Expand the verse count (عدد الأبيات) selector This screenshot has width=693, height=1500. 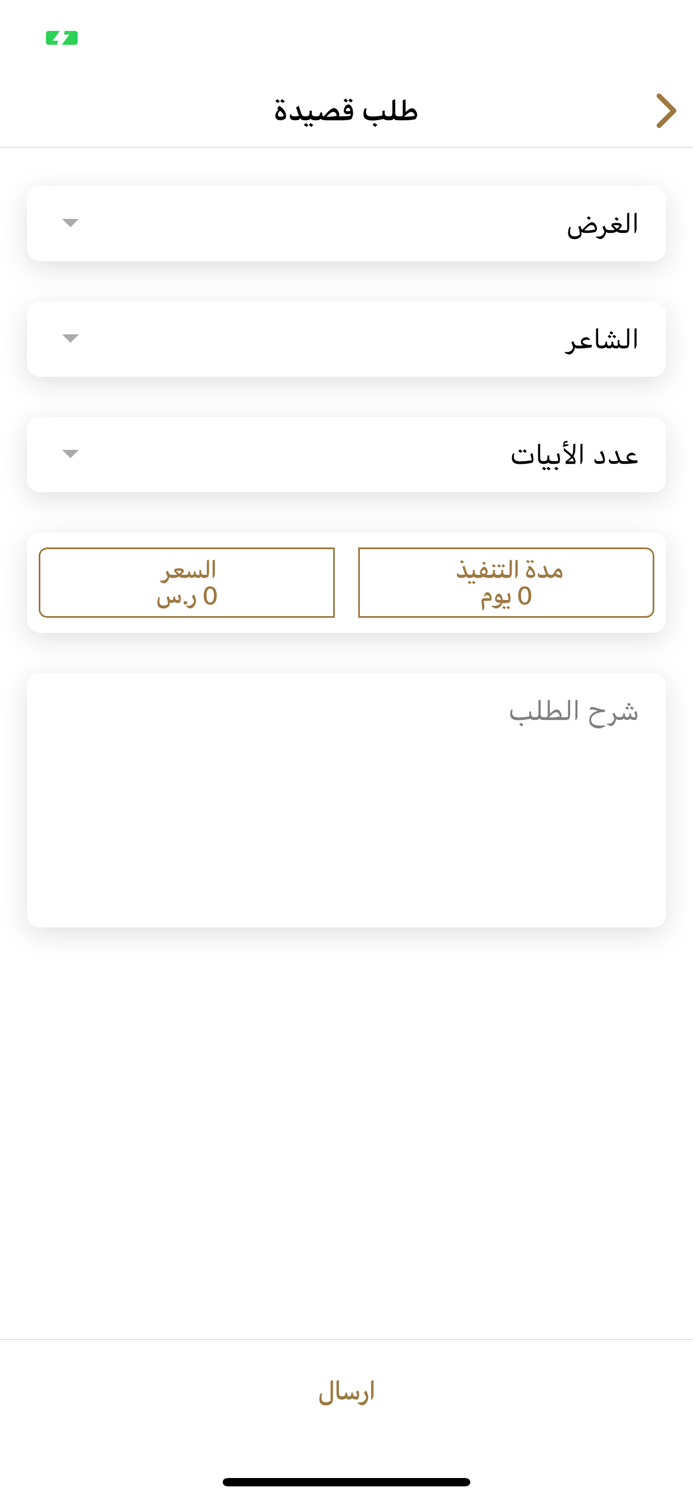tap(346, 453)
